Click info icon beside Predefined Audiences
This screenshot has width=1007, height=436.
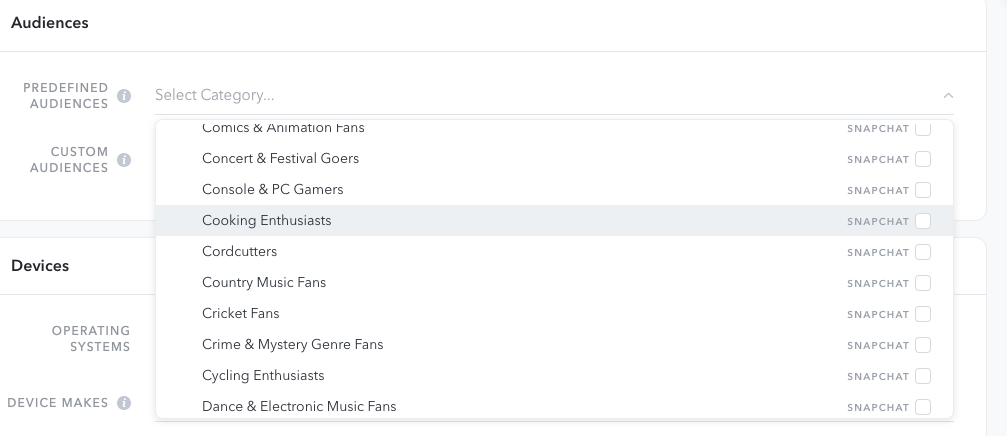[124, 96]
